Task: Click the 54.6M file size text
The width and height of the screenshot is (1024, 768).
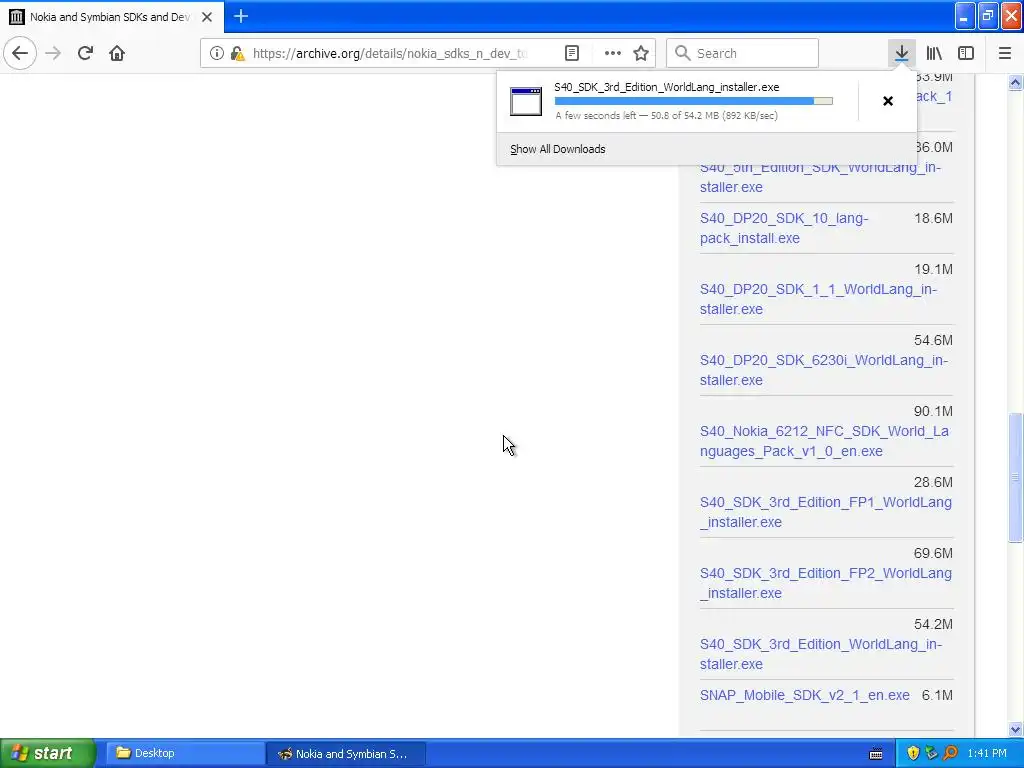Action: (933, 340)
